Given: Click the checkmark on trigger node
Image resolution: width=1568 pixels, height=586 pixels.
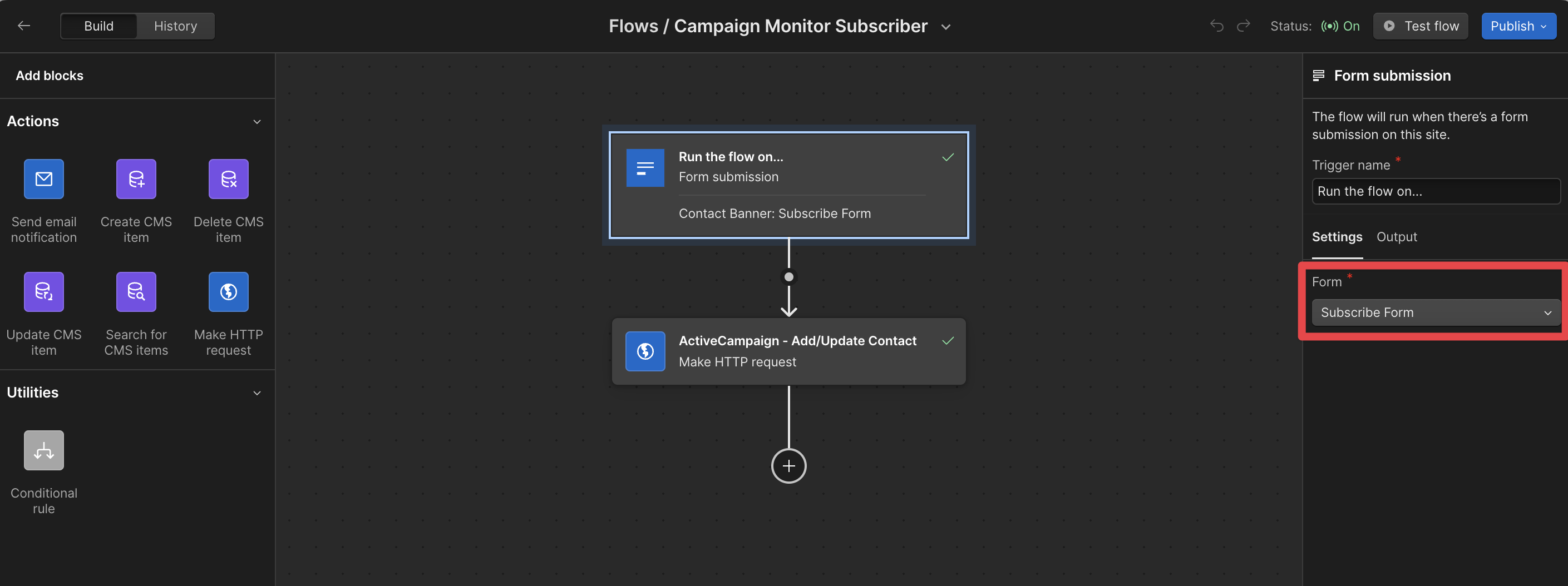Looking at the screenshot, I should 948,157.
